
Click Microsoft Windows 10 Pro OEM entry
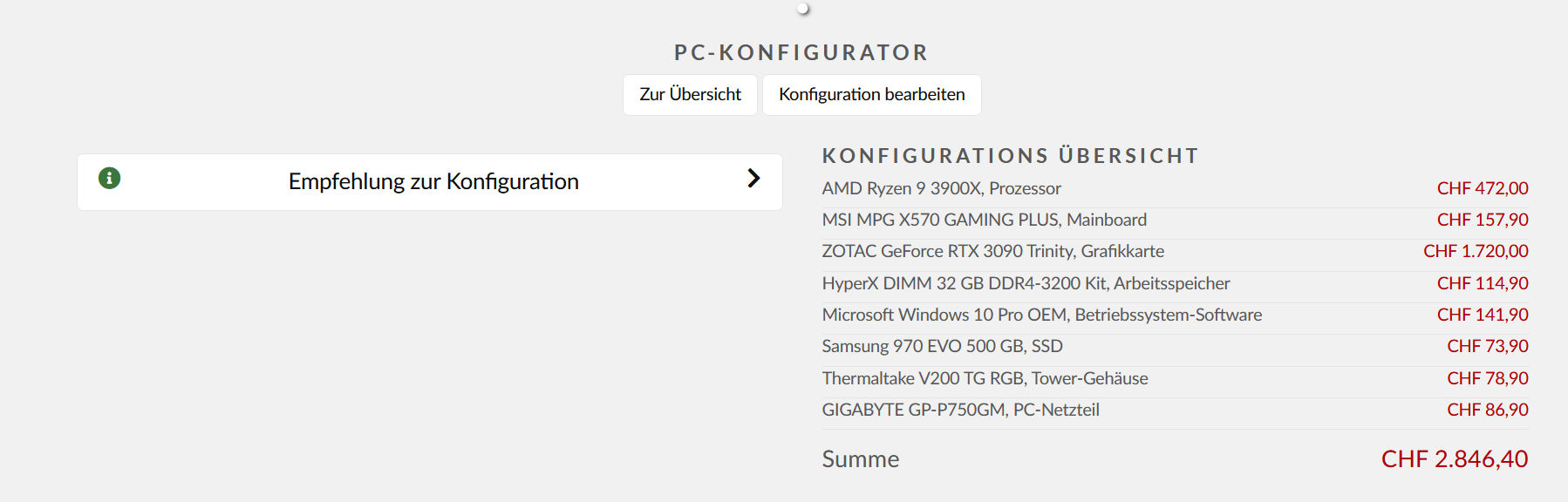click(1041, 315)
